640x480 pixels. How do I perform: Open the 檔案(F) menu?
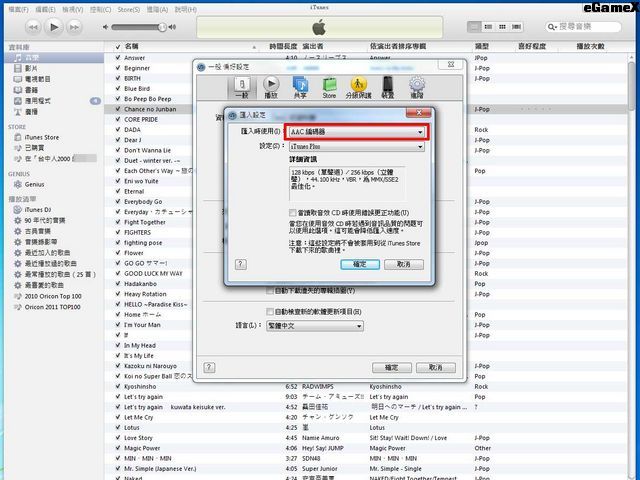(18, 9)
